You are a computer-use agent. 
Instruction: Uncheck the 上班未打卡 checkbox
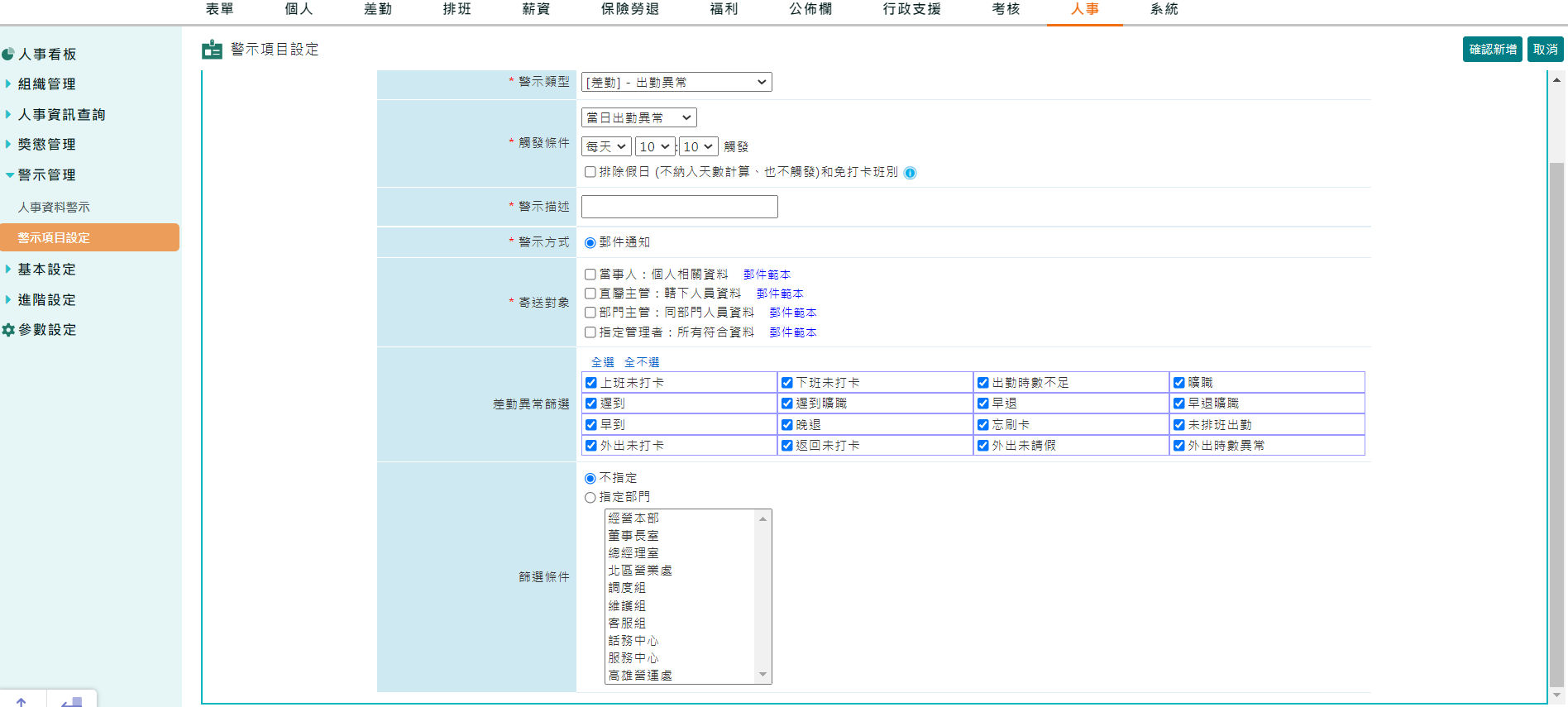coord(591,383)
